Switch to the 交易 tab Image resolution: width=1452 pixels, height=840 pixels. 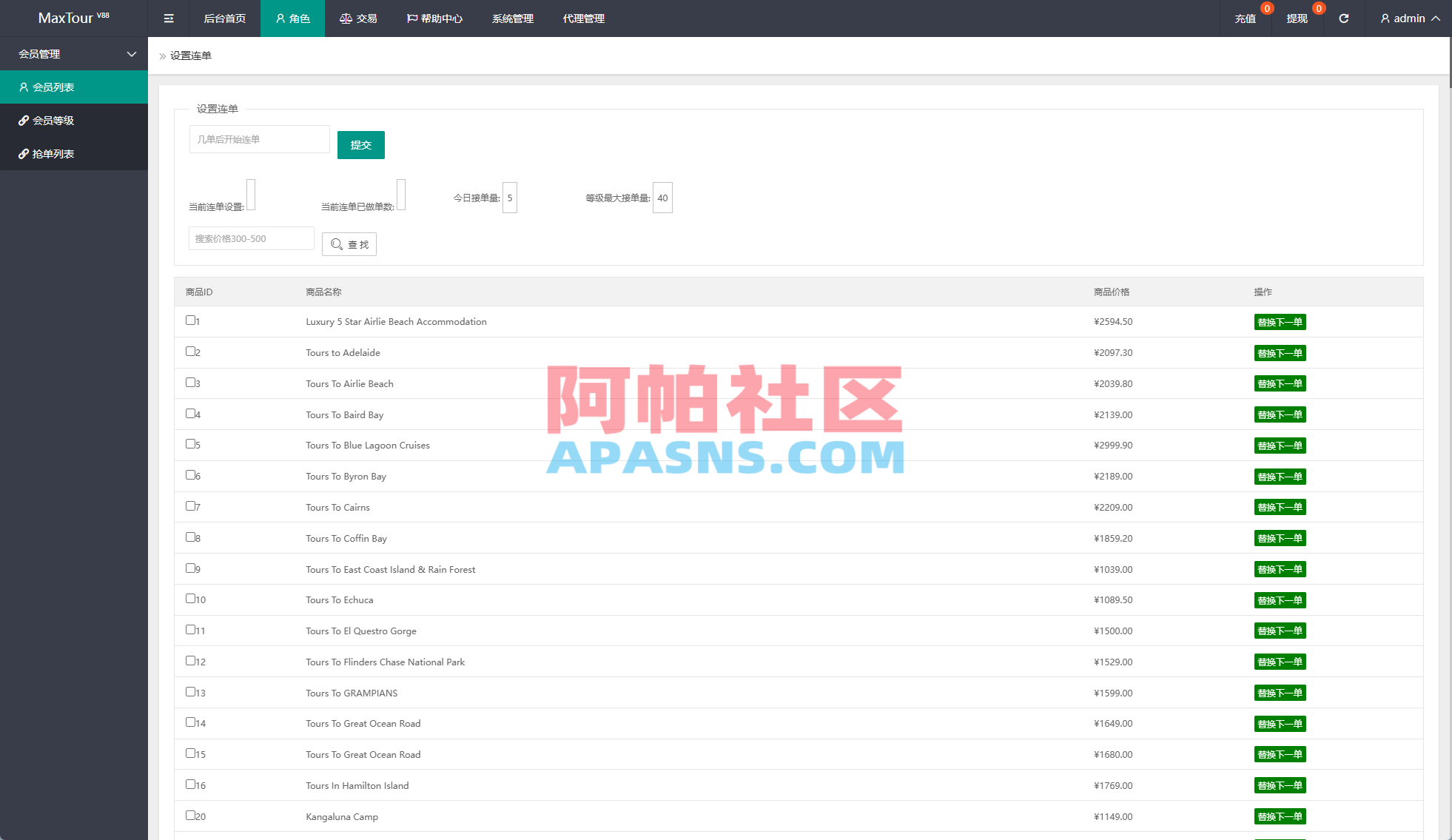(x=358, y=18)
